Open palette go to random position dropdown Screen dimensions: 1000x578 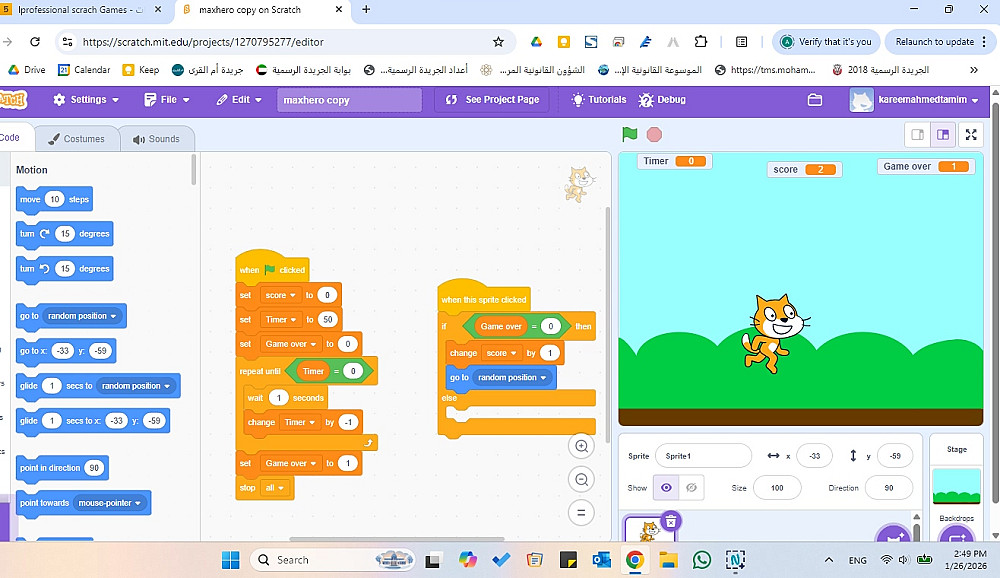pyautogui.click(x=82, y=316)
